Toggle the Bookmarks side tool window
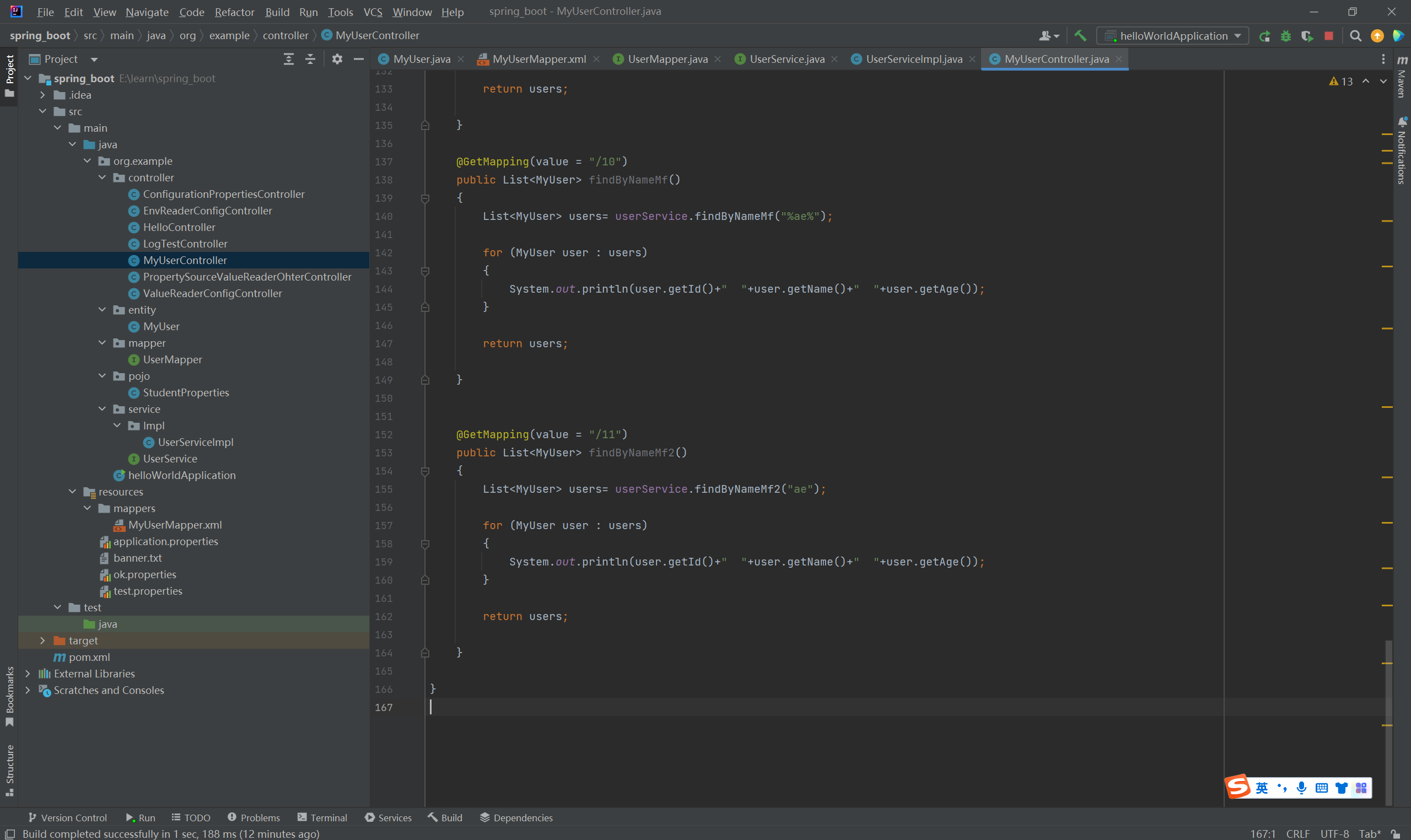This screenshot has height=840, width=1411. [x=9, y=695]
